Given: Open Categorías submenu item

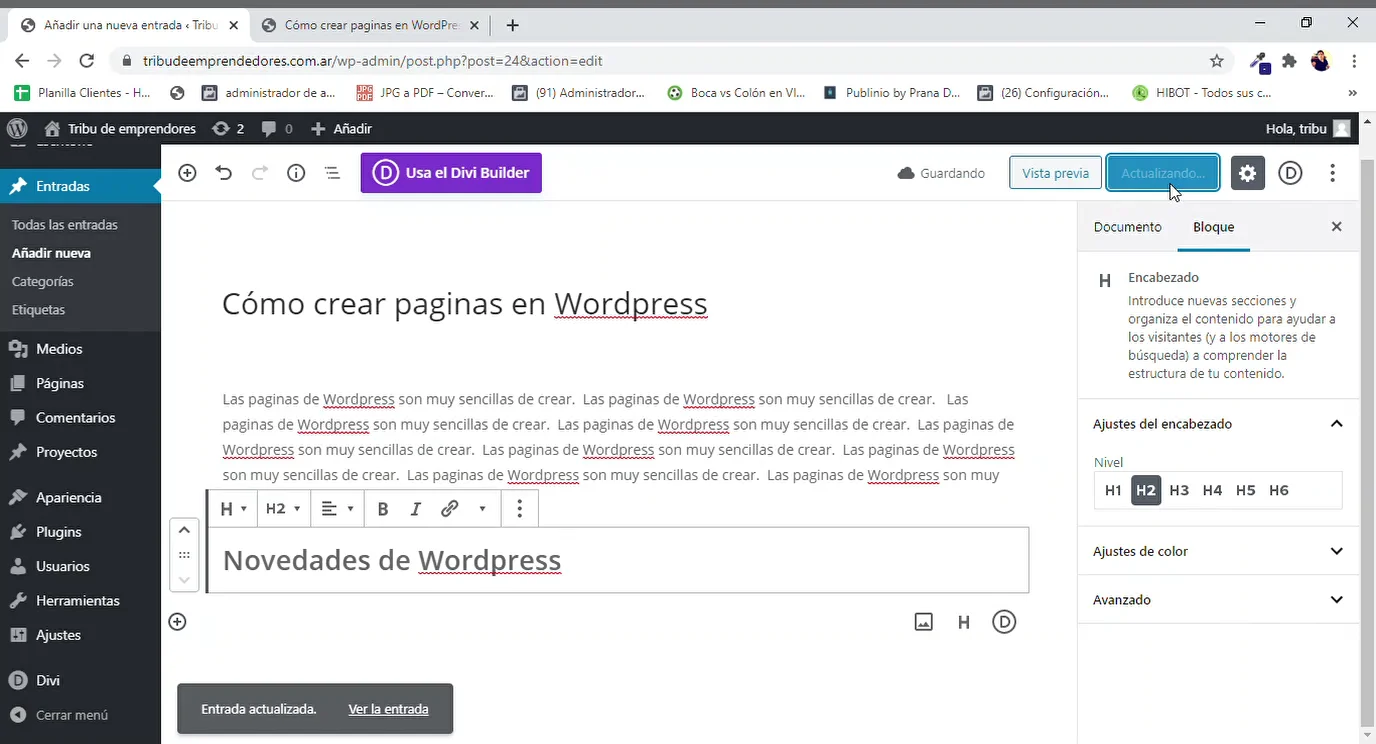Looking at the screenshot, I should point(43,282).
